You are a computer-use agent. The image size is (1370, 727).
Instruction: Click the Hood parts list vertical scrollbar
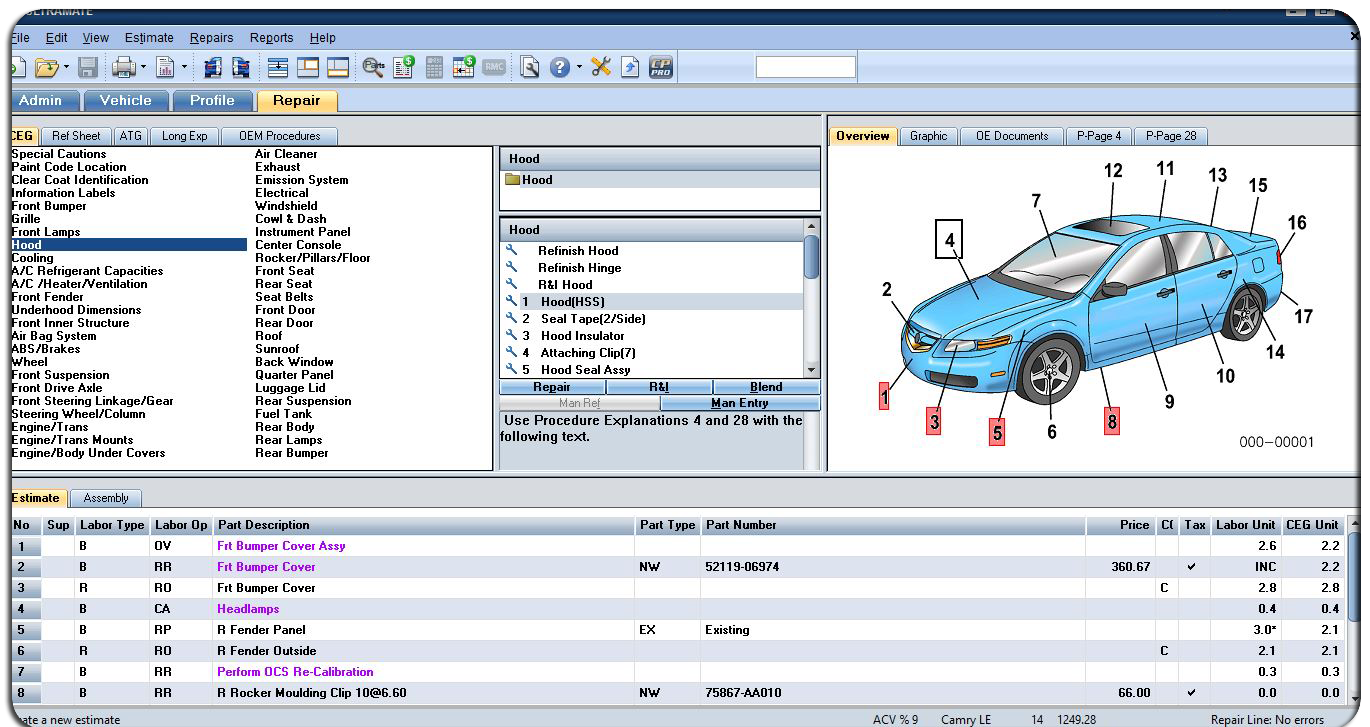[812, 298]
